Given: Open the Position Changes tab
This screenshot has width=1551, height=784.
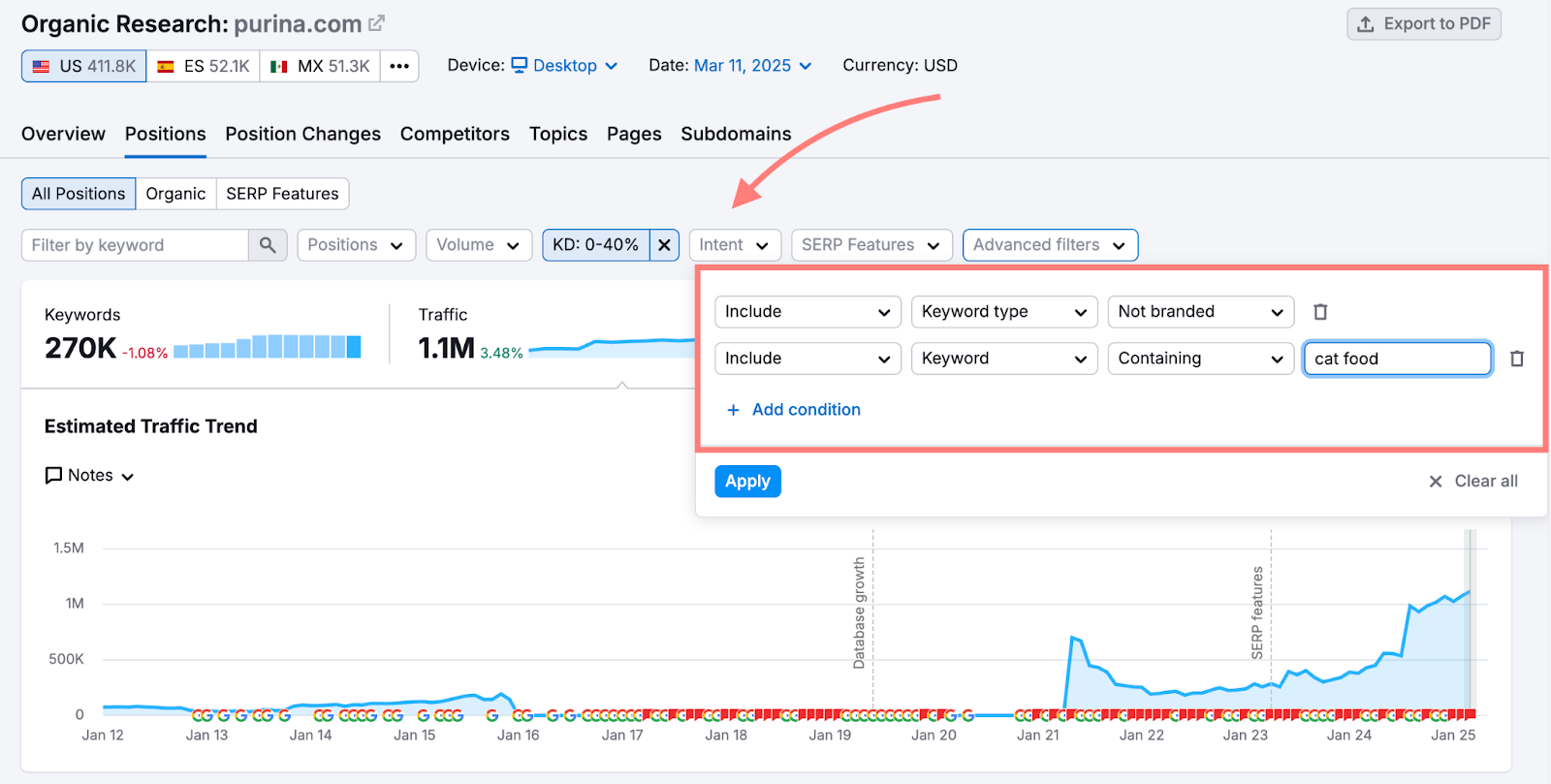Looking at the screenshot, I should pyautogui.click(x=302, y=134).
